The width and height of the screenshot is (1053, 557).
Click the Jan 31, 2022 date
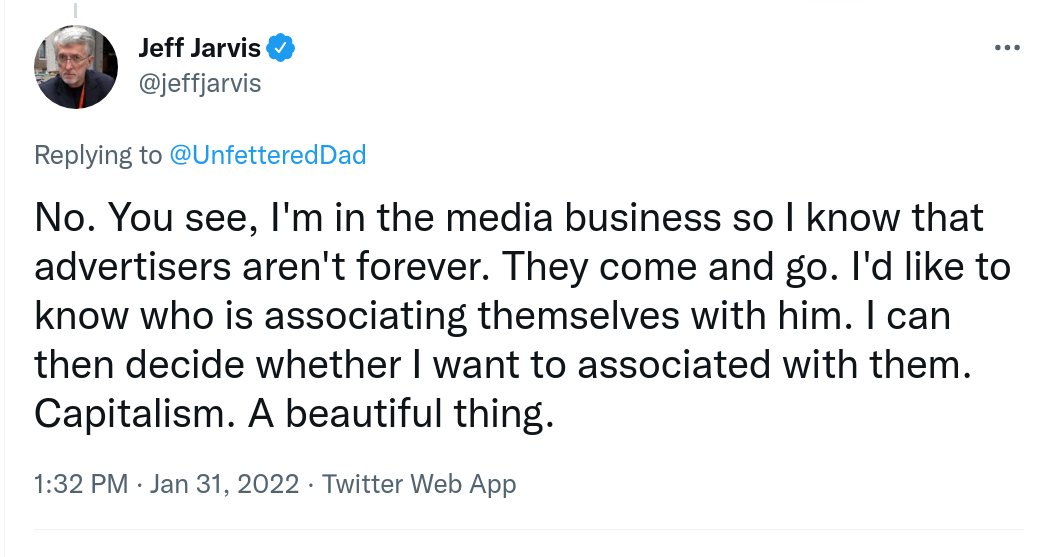click(x=226, y=485)
